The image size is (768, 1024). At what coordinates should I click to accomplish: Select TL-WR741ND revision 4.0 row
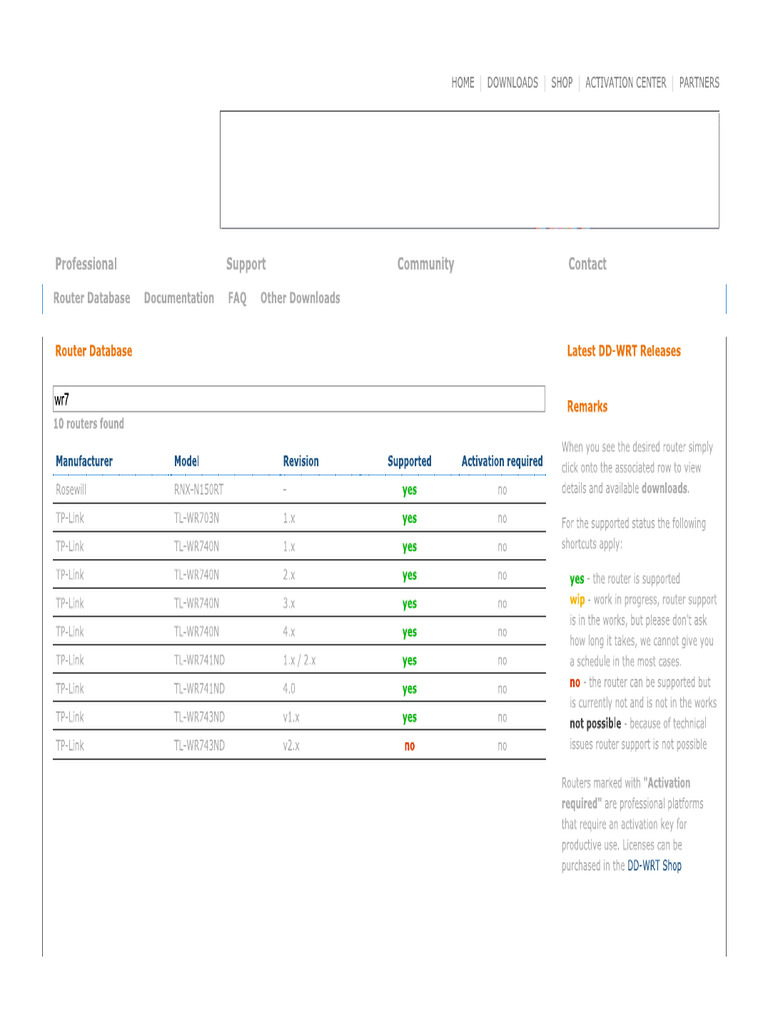(299, 689)
